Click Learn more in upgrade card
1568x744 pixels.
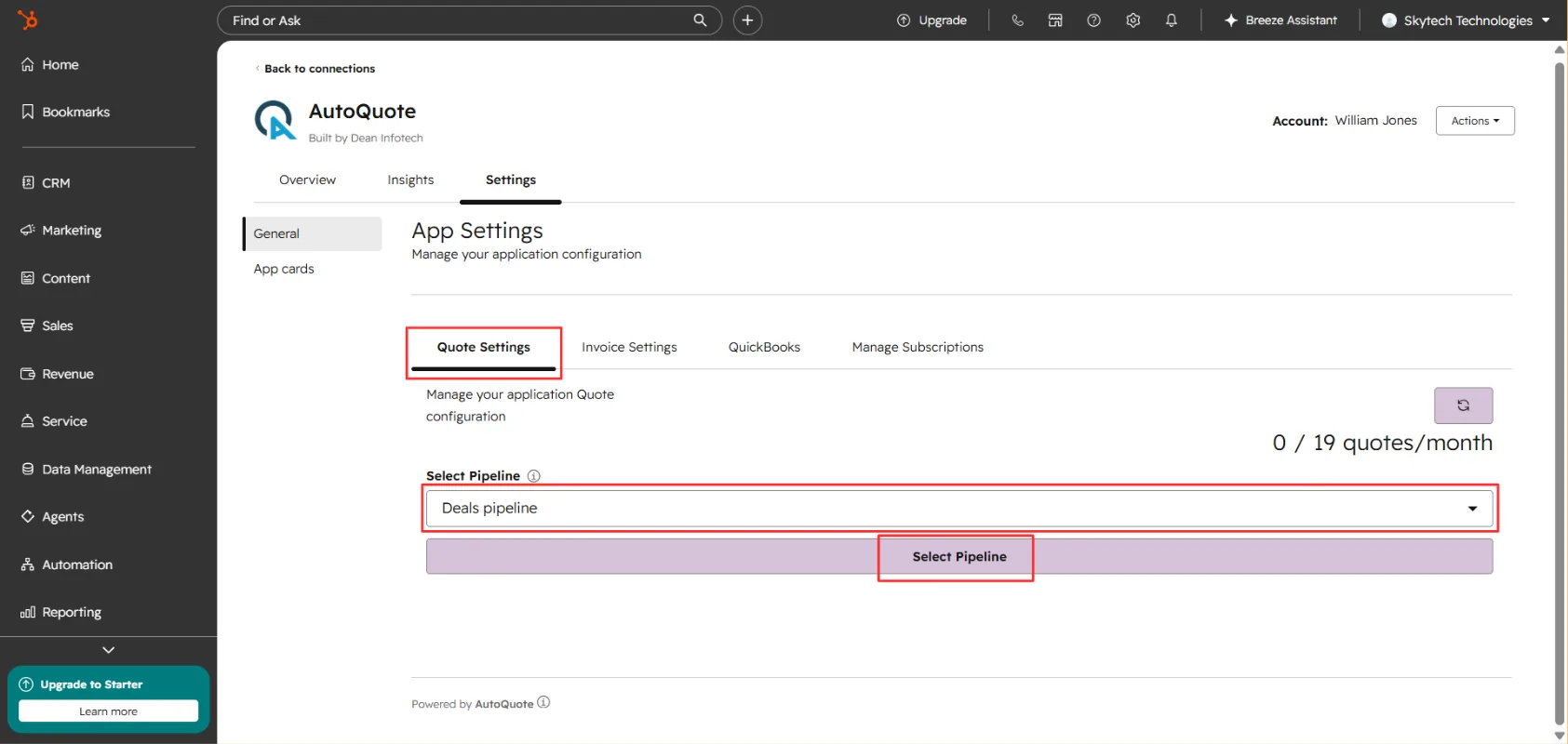(108, 711)
